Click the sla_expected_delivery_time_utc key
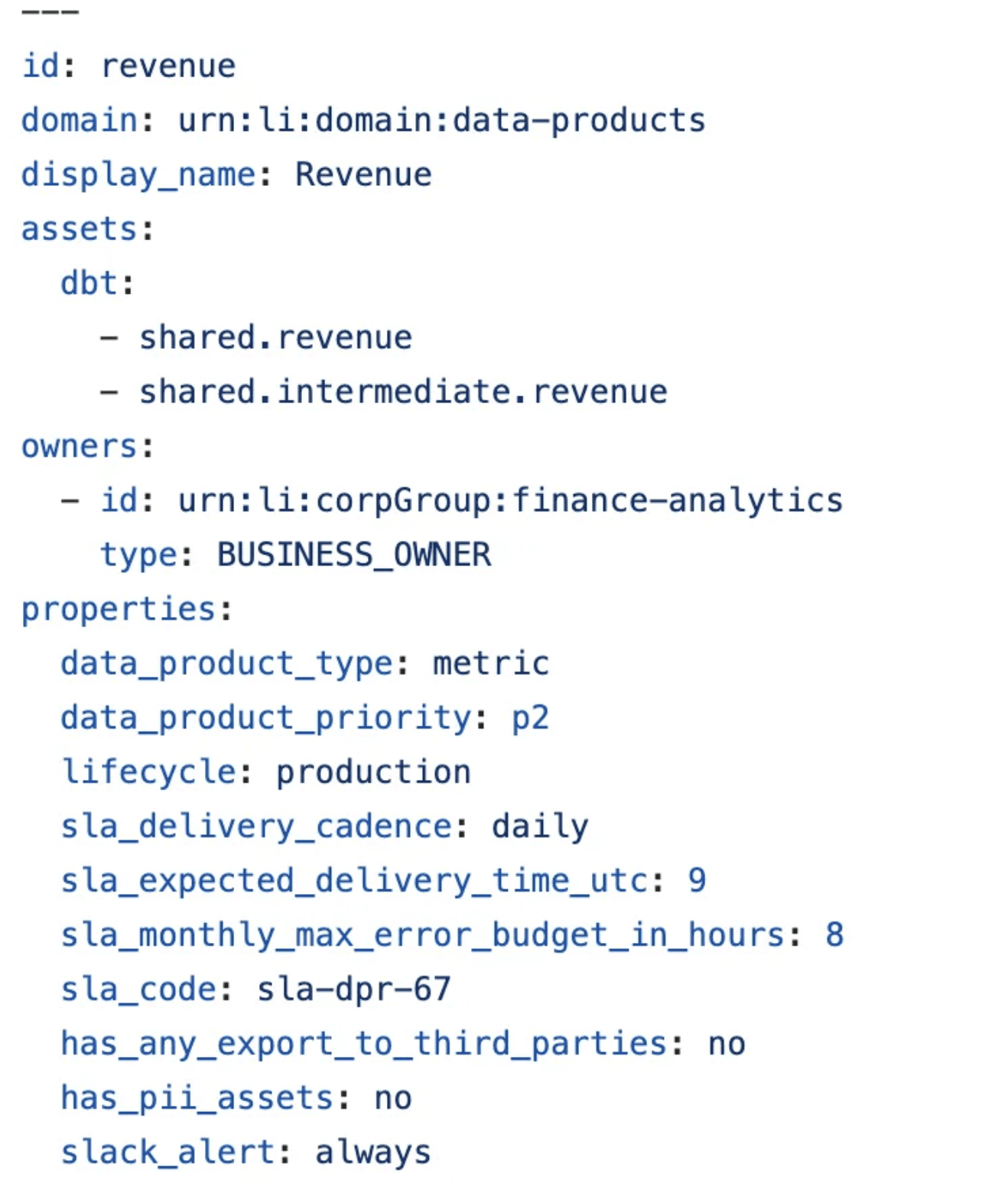This screenshot has height=1193, width=1008. coord(354,881)
